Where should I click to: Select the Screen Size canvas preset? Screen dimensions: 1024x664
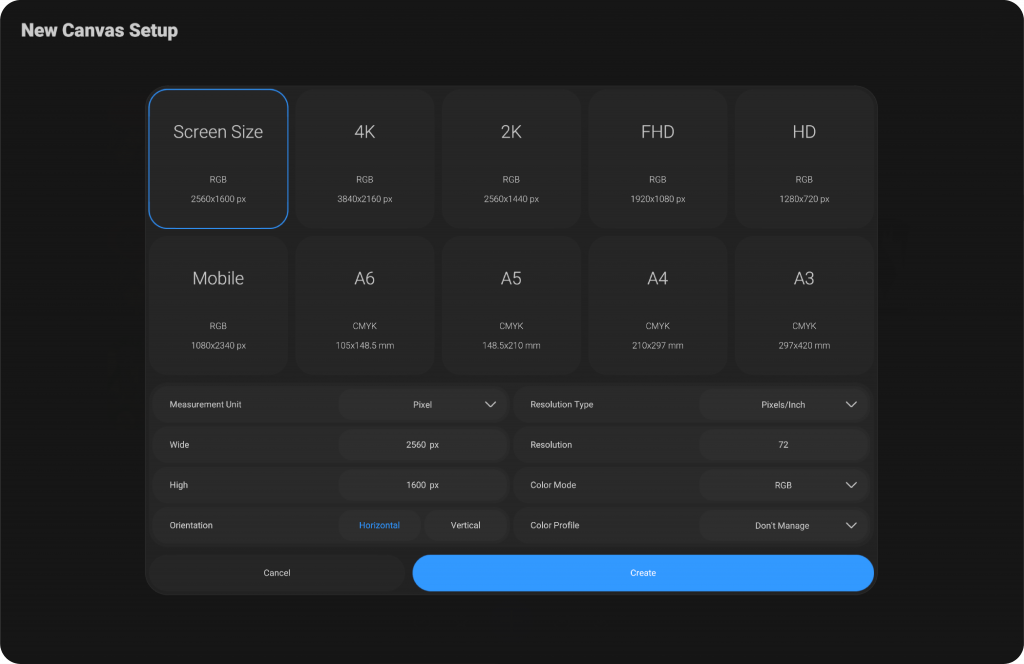218,159
